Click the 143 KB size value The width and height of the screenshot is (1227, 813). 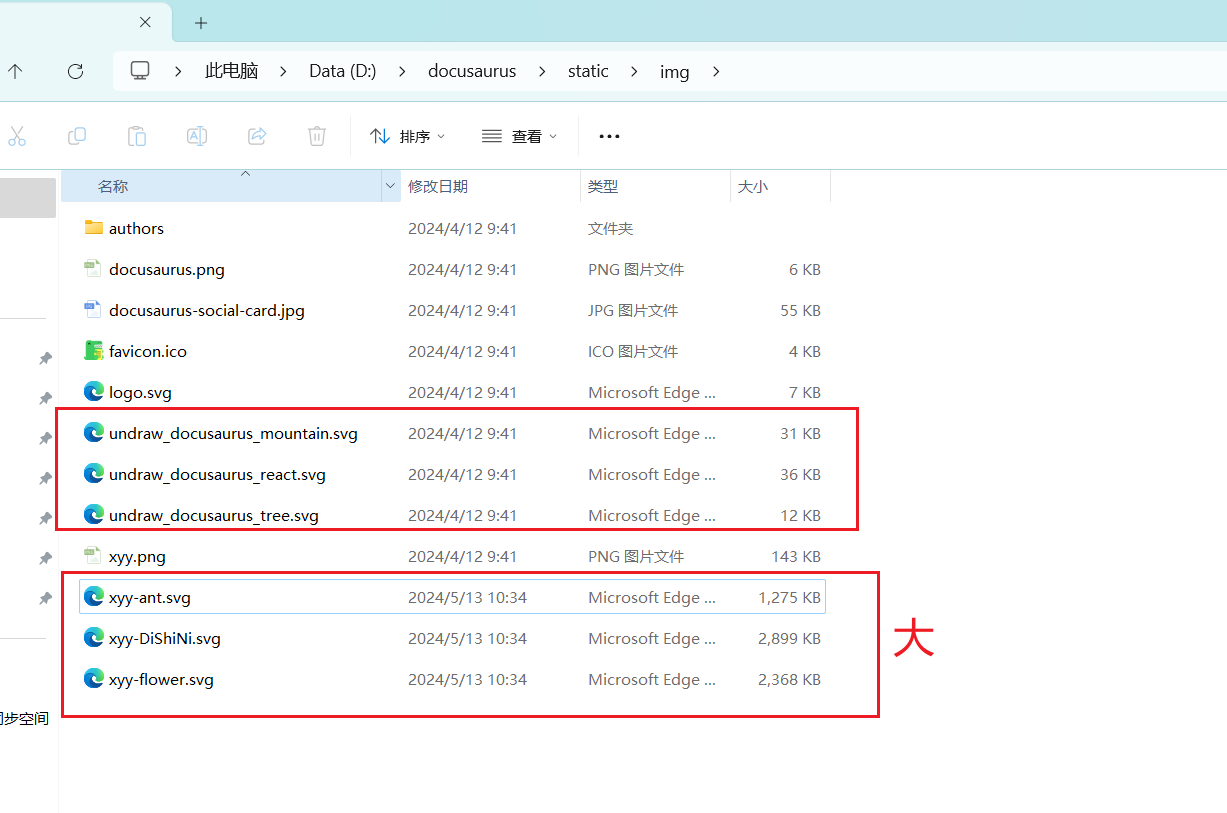click(796, 556)
